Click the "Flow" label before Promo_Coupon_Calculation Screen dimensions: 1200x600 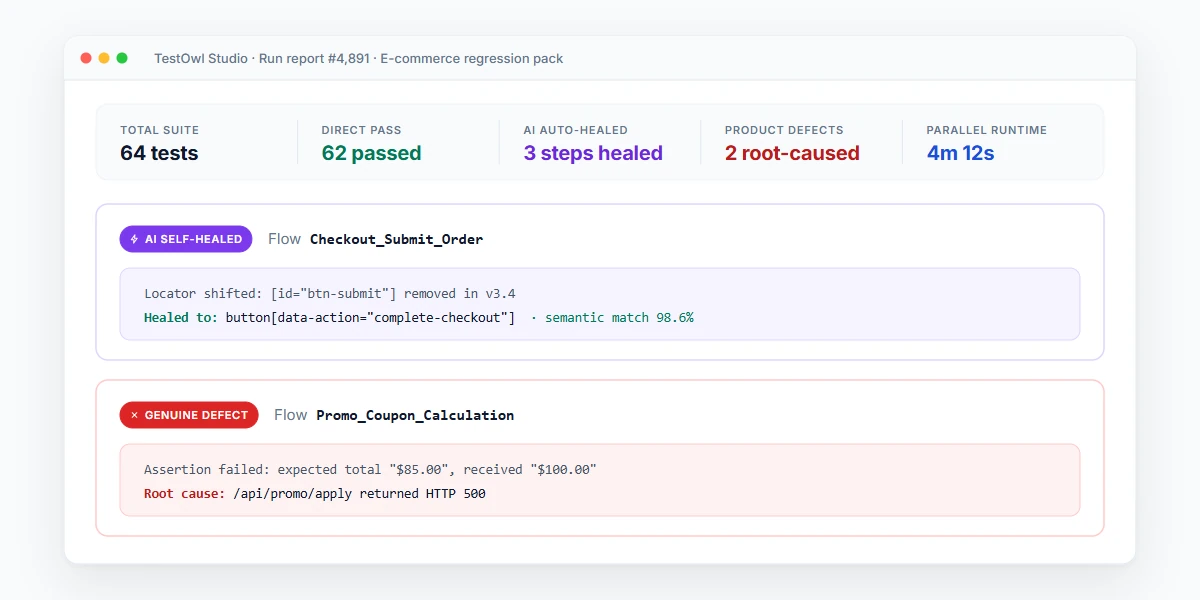[x=291, y=415]
